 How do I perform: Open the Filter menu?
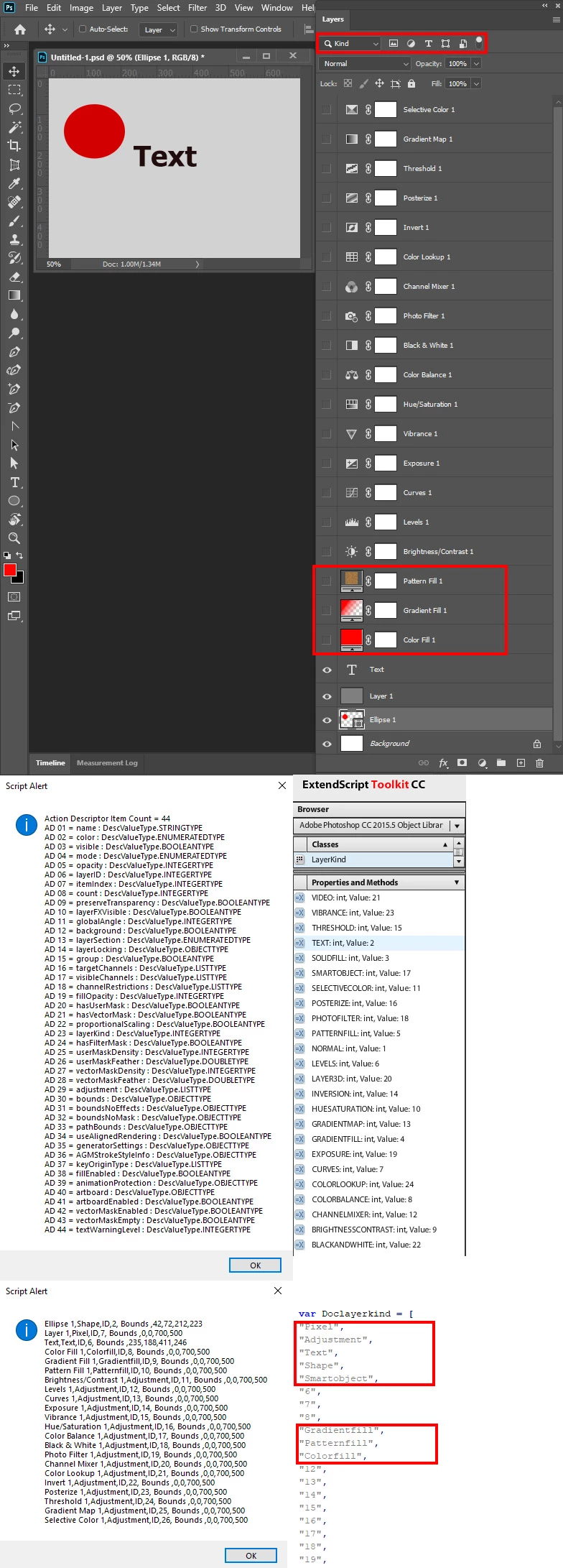pyautogui.click(x=197, y=8)
